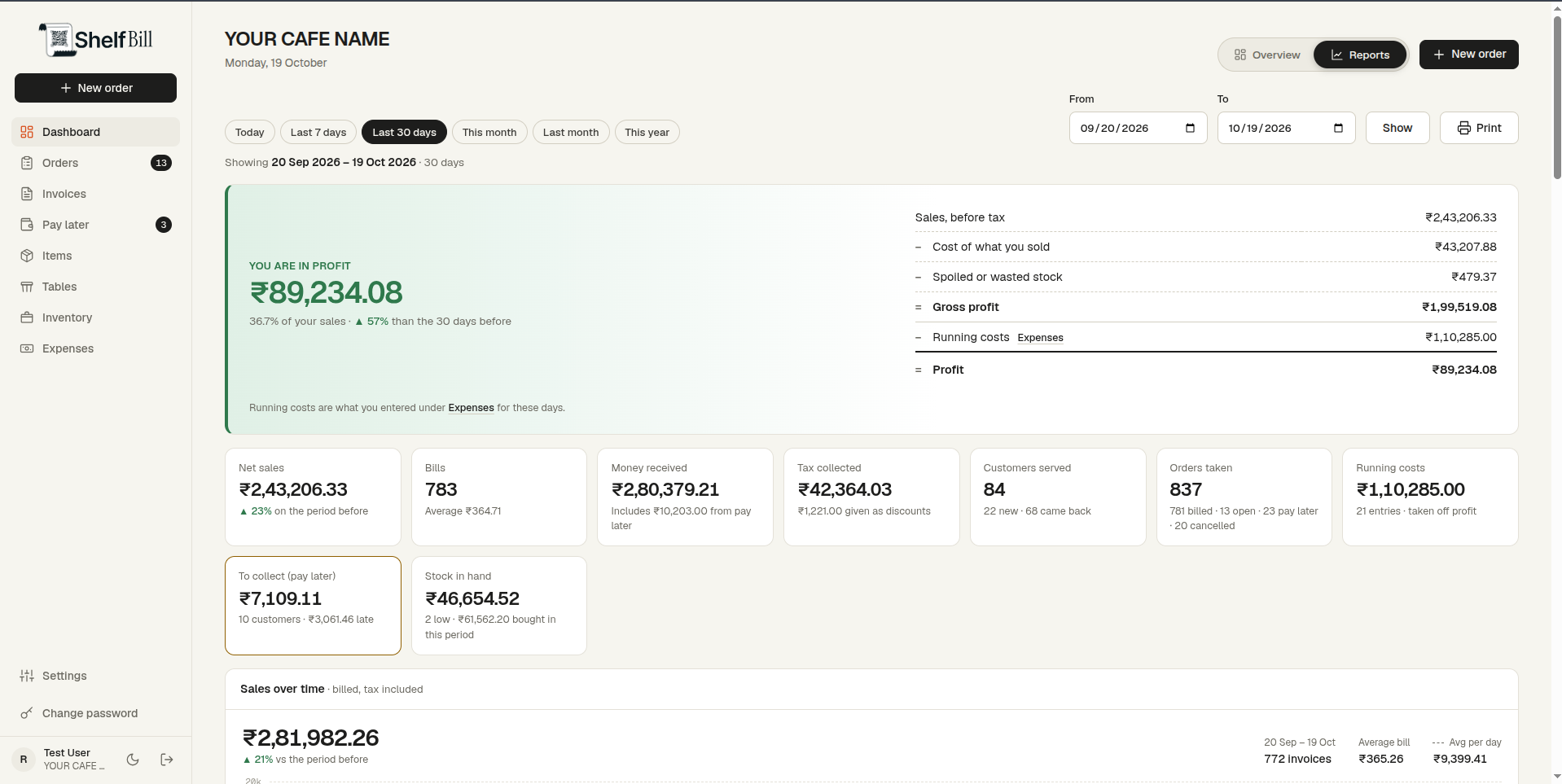Open the Invoices document icon
Image resolution: width=1562 pixels, height=784 pixels.
[x=27, y=194]
